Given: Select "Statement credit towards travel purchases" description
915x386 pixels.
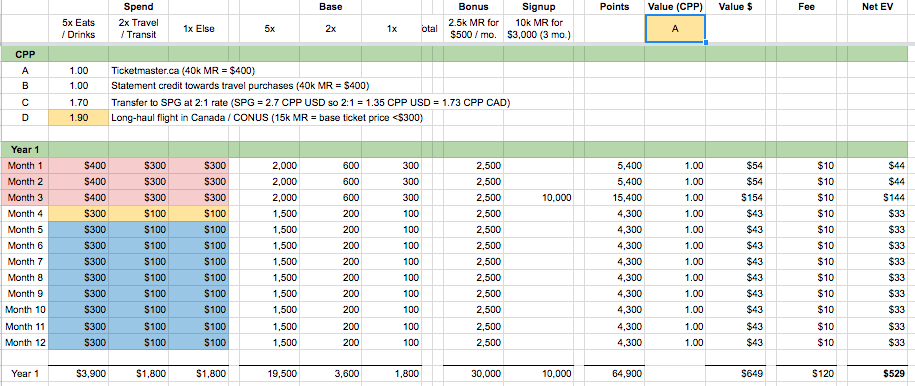Looking at the screenshot, I should 240,86.
